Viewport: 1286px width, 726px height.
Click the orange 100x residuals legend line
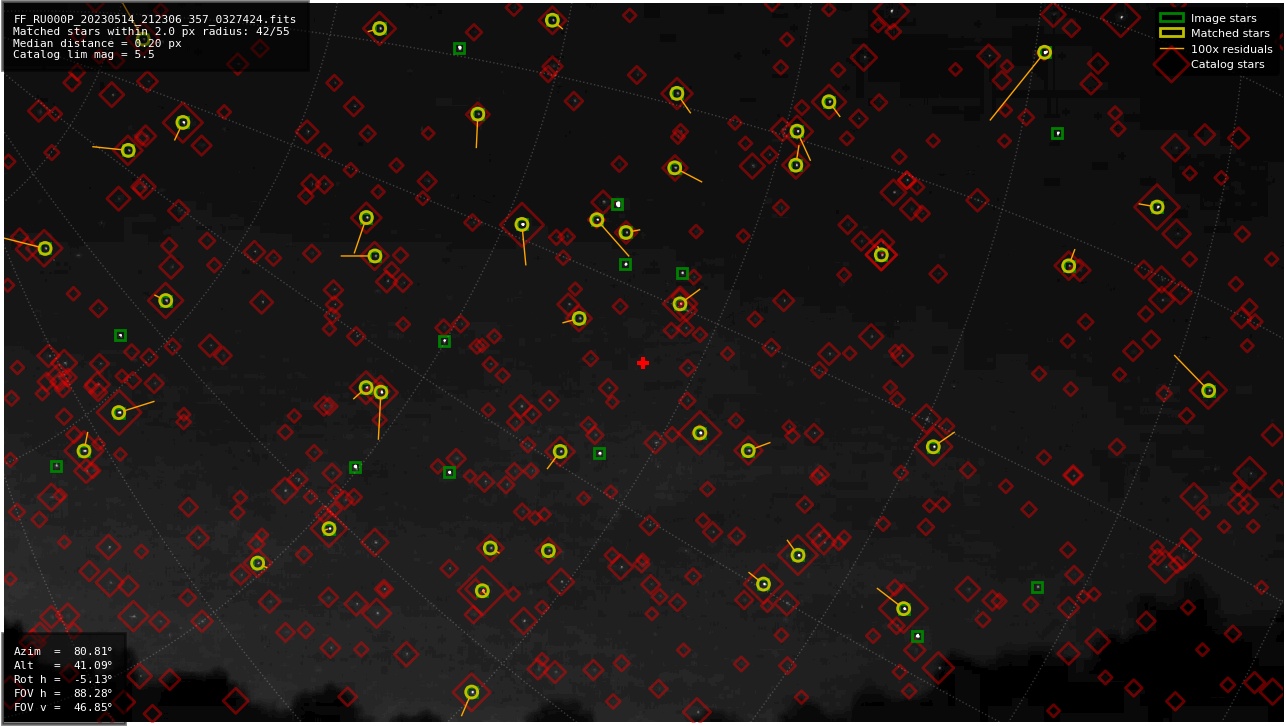click(1171, 49)
